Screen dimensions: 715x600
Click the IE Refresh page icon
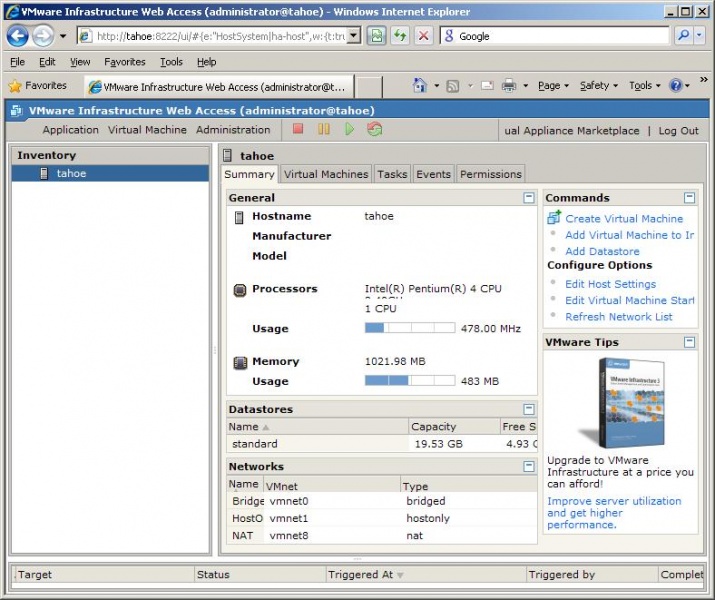(400, 35)
